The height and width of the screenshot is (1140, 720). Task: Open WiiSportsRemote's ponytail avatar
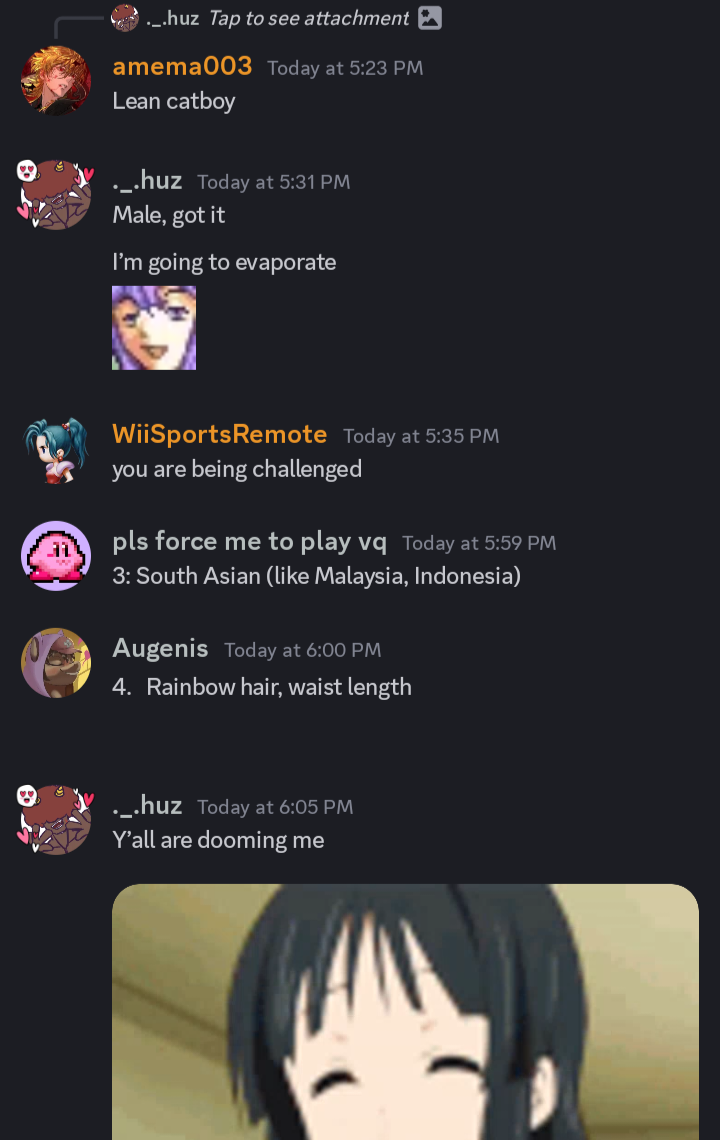tap(56, 451)
